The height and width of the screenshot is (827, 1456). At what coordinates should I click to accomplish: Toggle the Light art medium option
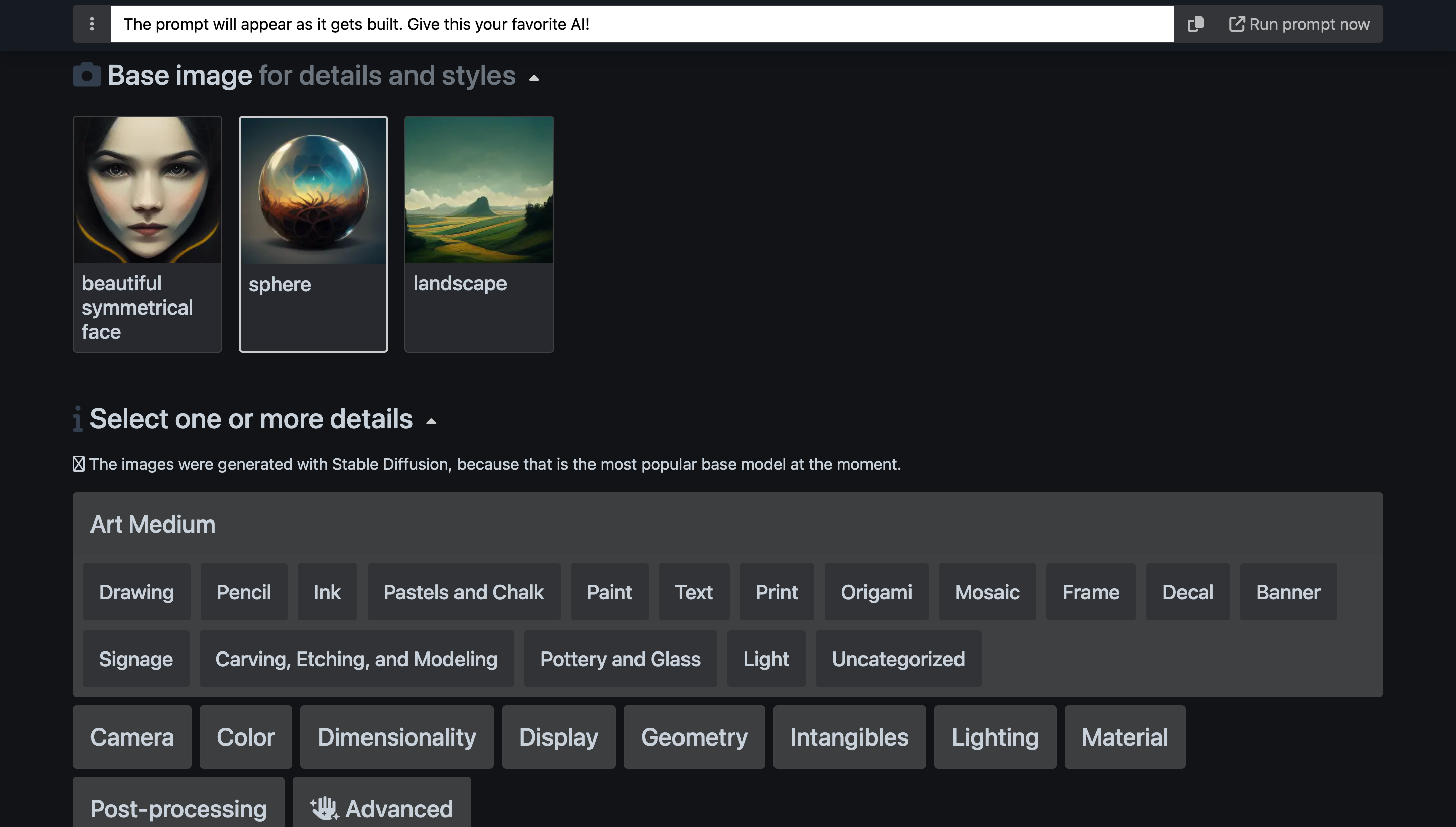click(766, 658)
